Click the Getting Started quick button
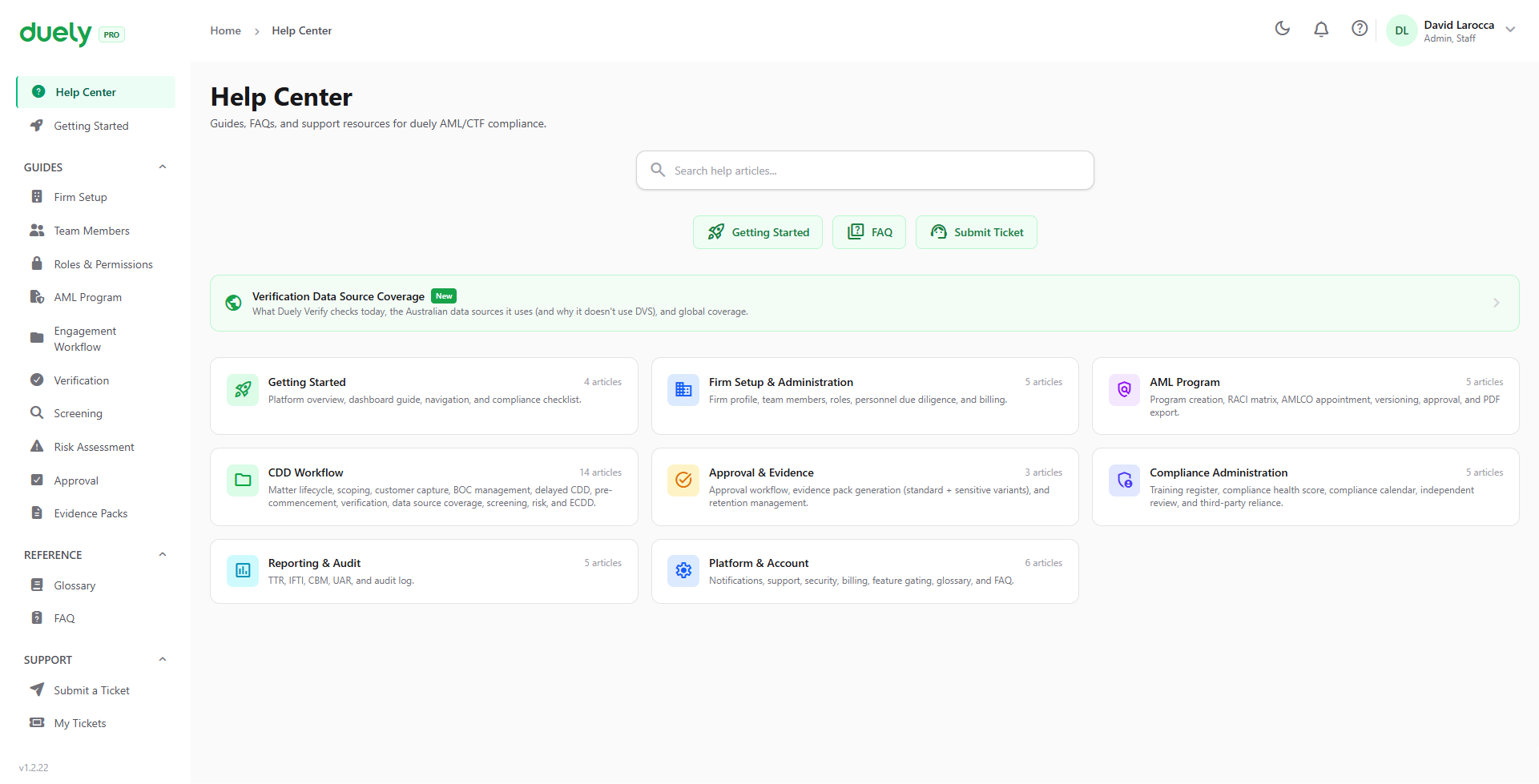The width and height of the screenshot is (1539, 784). click(758, 232)
